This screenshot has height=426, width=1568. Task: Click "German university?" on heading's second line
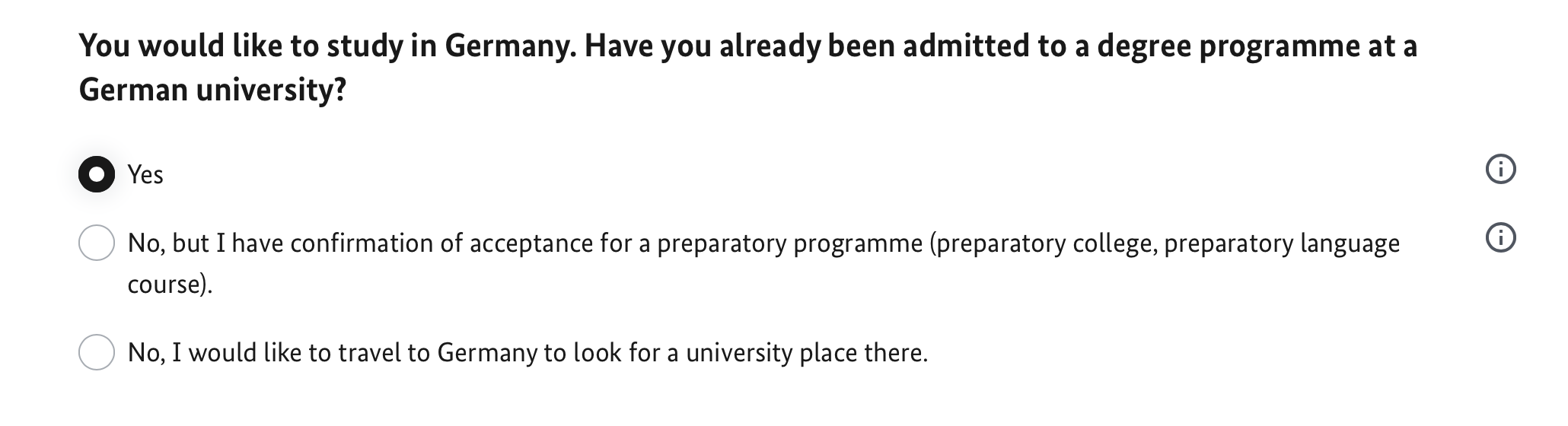[213, 91]
